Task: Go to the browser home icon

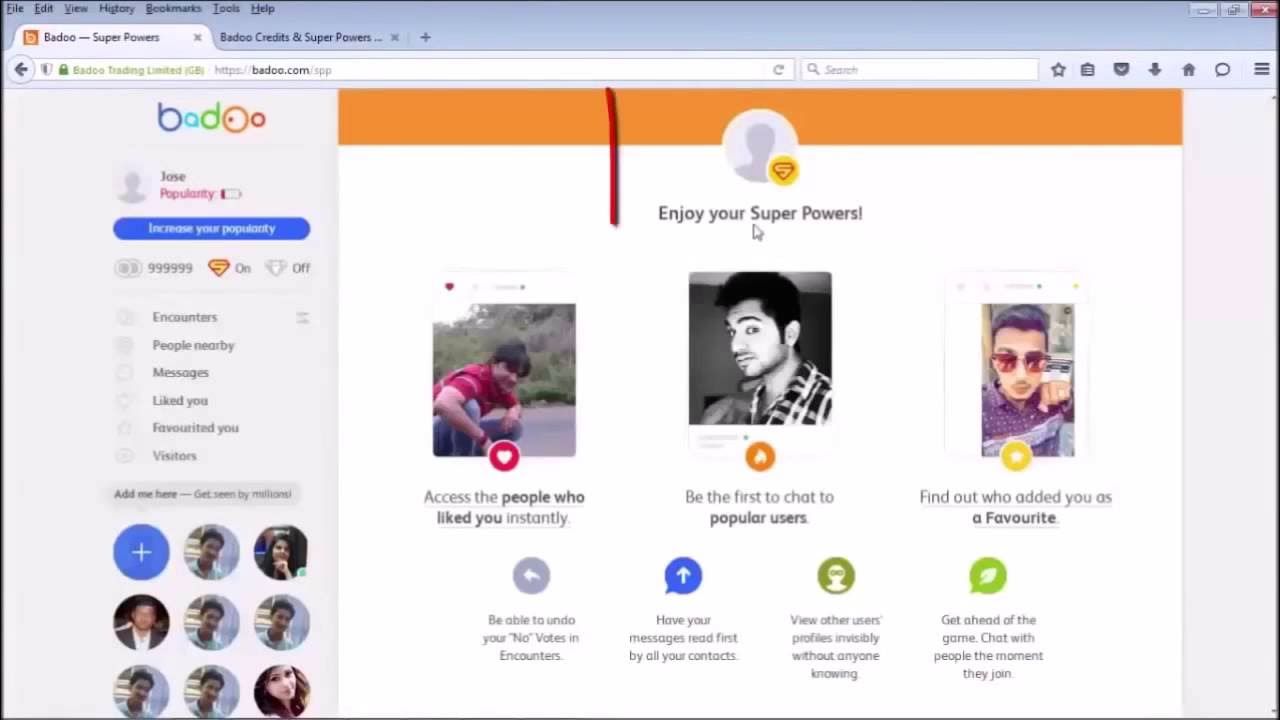Action: click(x=1188, y=70)
